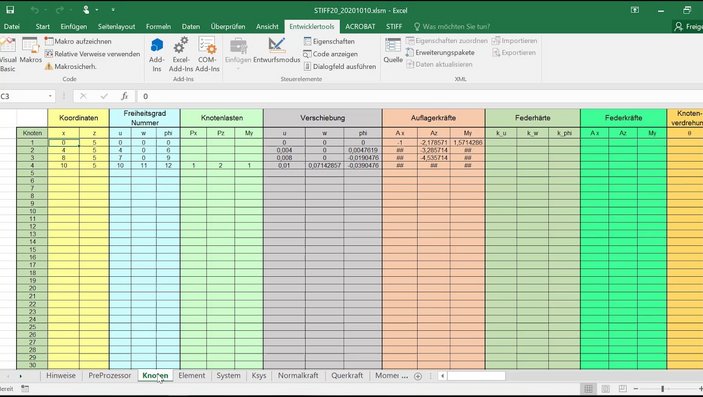The height and width of the screenshot is (397, 703).
Task: Open the Makros dialog icon
Action: pos(30,46)
